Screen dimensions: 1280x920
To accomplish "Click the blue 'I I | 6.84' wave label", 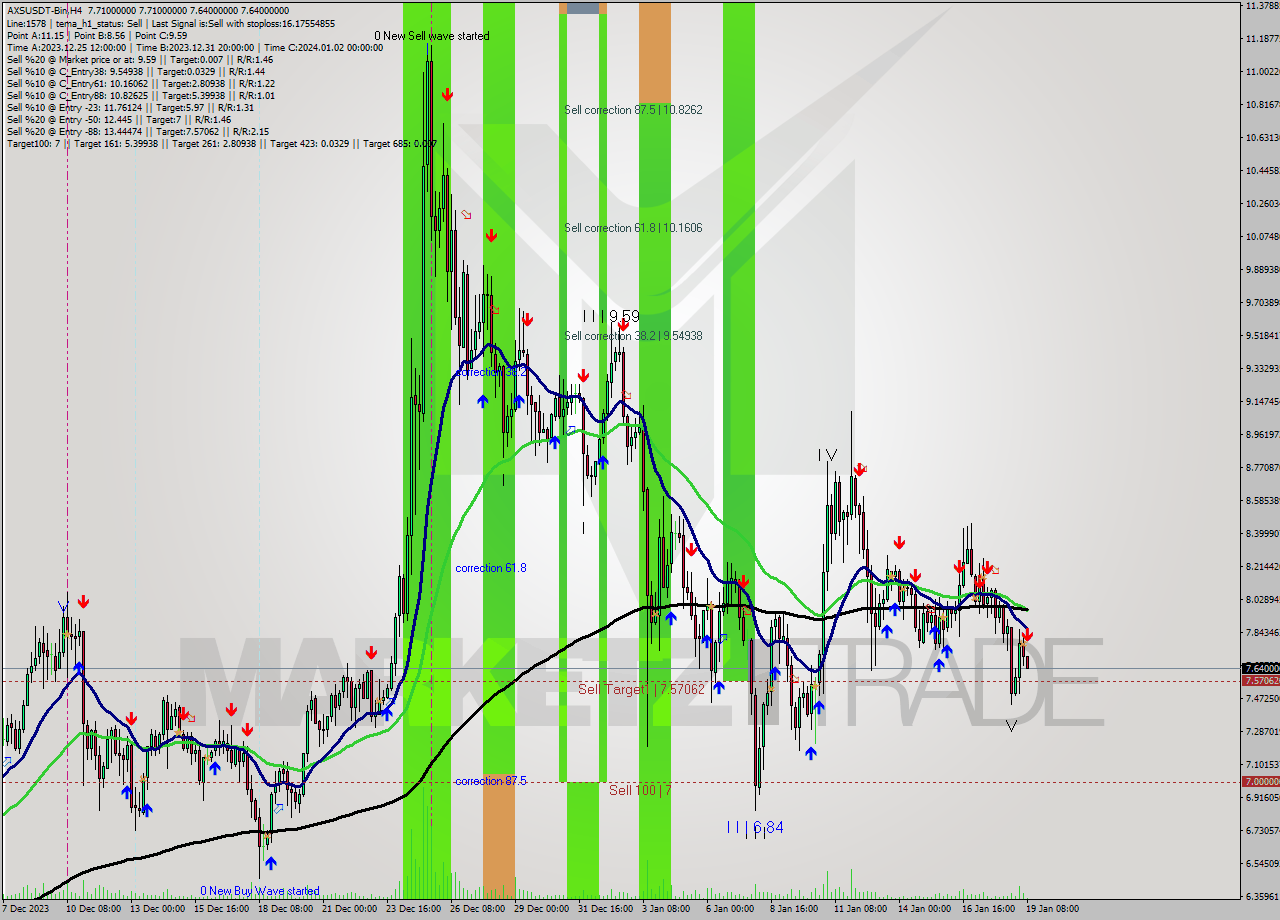I will [x=755, y=827].
